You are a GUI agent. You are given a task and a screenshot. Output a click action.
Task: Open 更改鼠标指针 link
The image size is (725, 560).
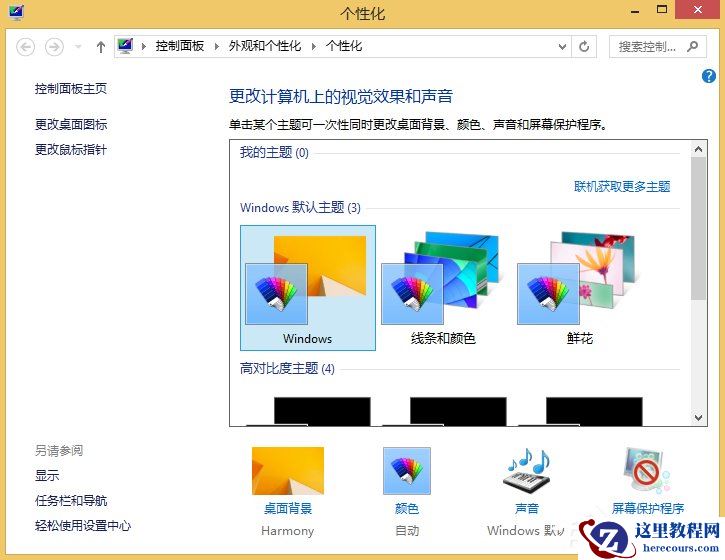point(71,149)
